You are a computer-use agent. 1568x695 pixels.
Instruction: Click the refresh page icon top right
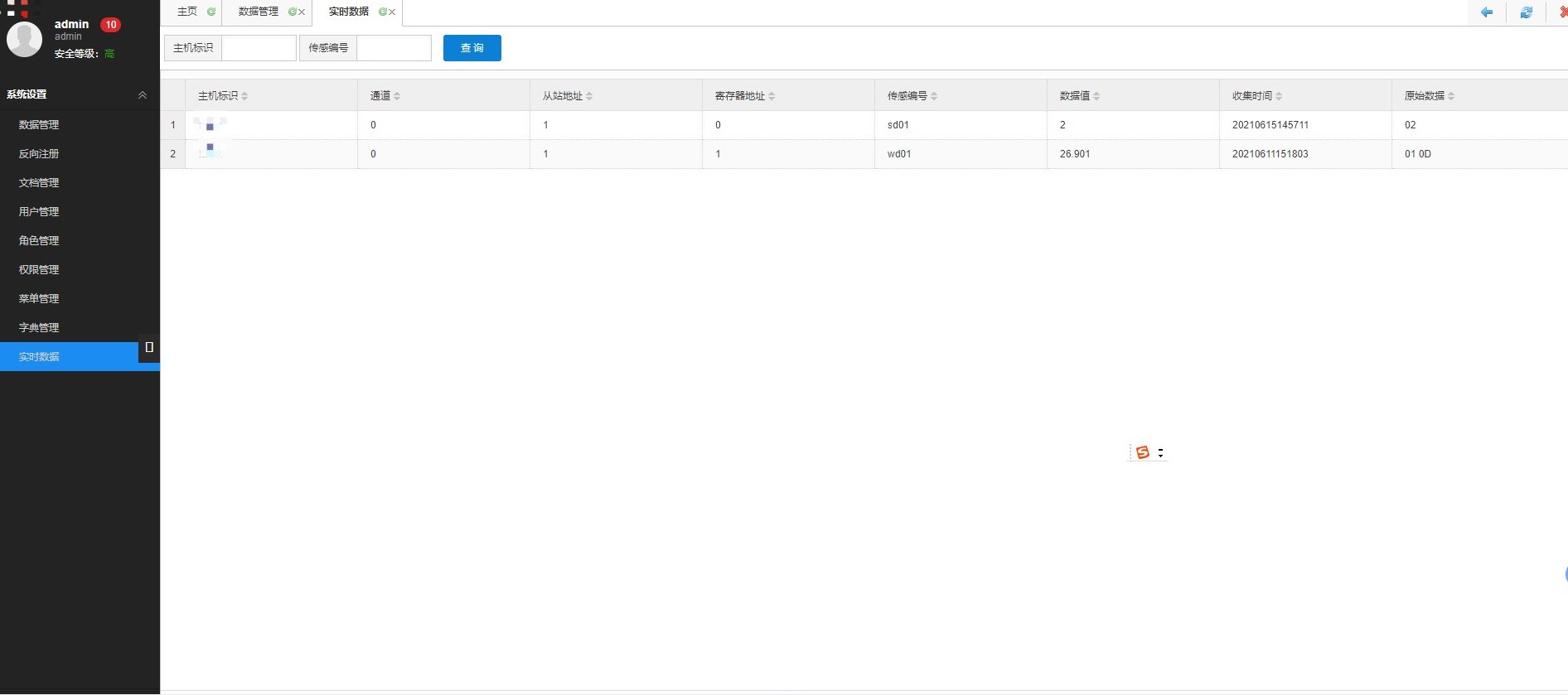coord(1526,12)
